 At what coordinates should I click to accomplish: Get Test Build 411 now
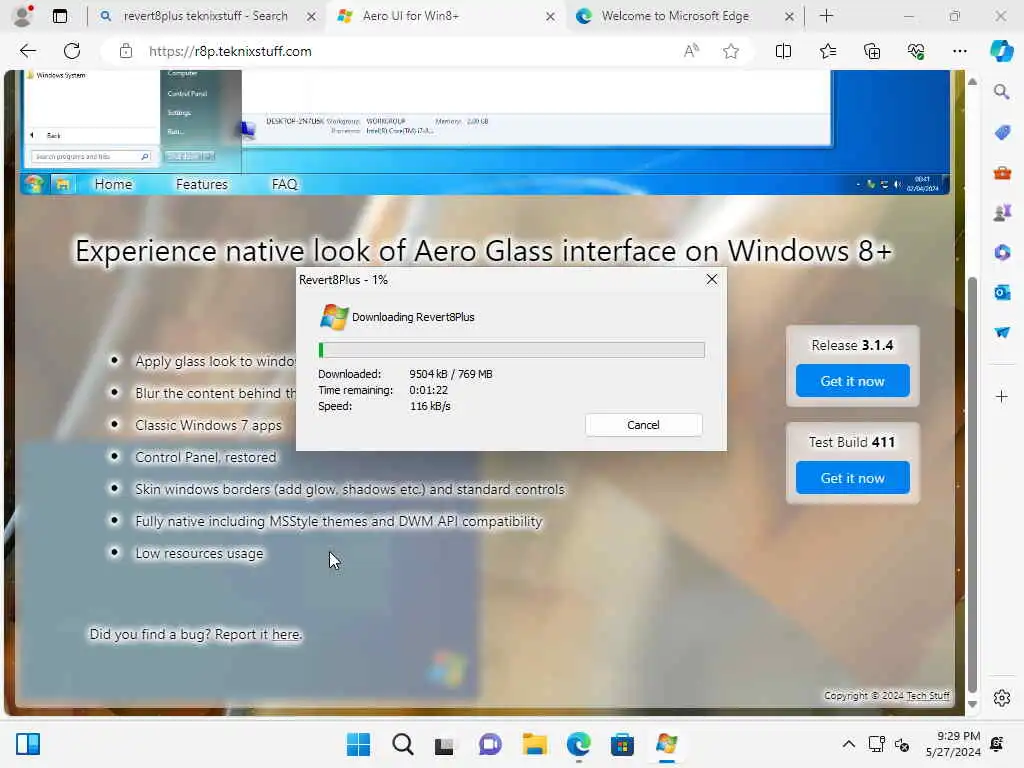(852, 477)
